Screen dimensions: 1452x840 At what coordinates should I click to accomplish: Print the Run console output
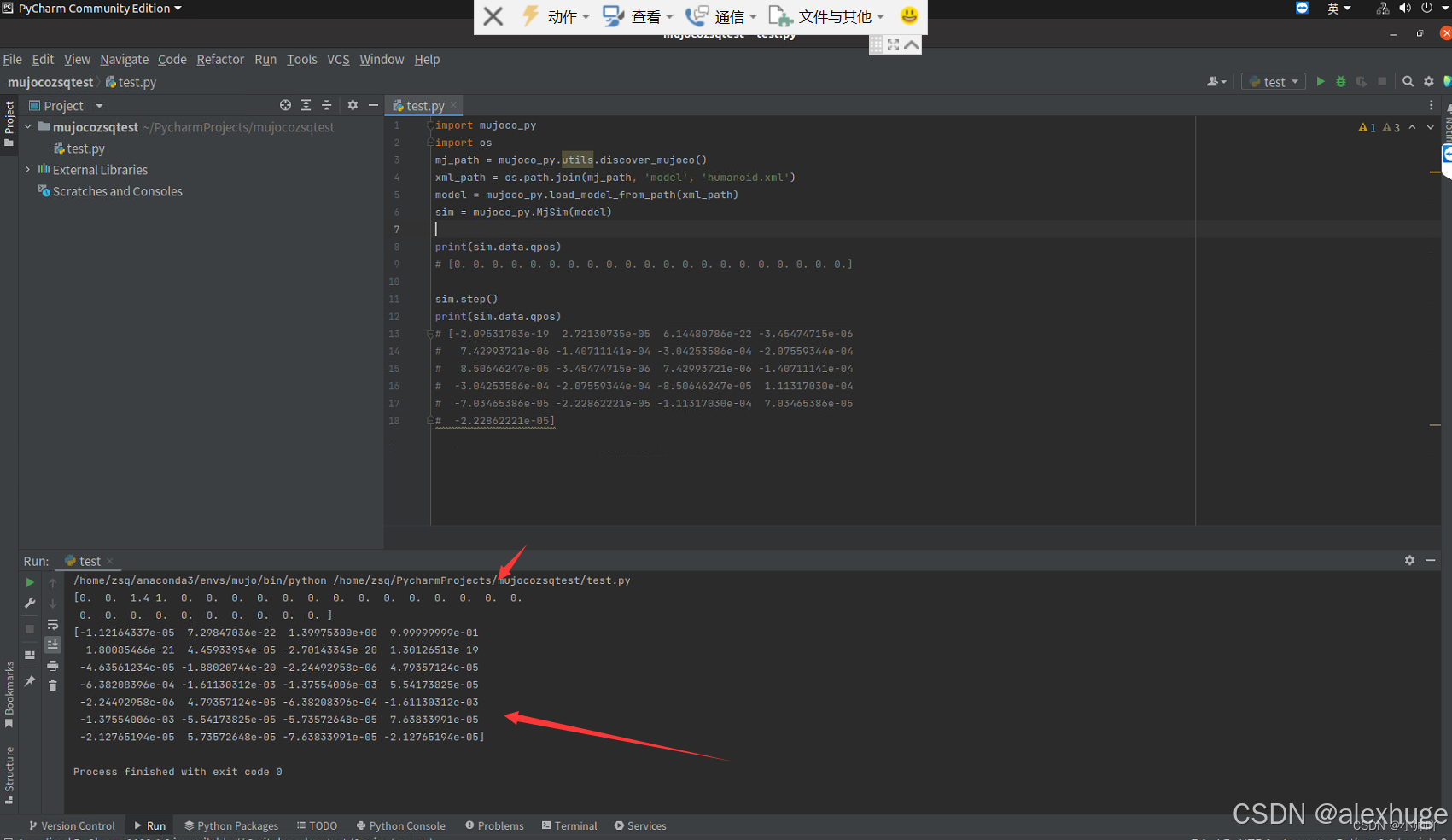(x=53, y=666)
